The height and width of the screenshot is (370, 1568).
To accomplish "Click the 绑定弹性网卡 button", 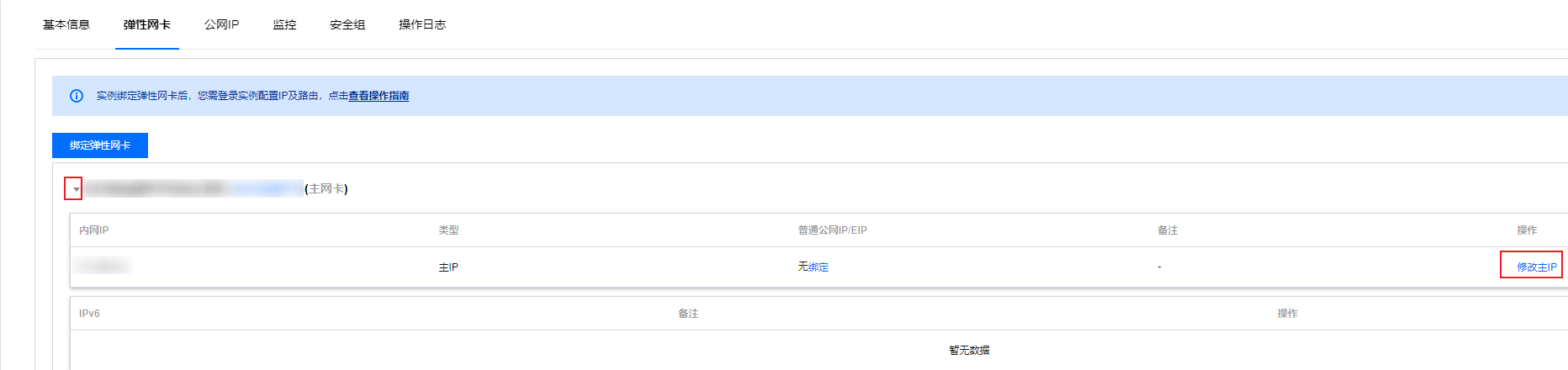I will tap(100, 145).
